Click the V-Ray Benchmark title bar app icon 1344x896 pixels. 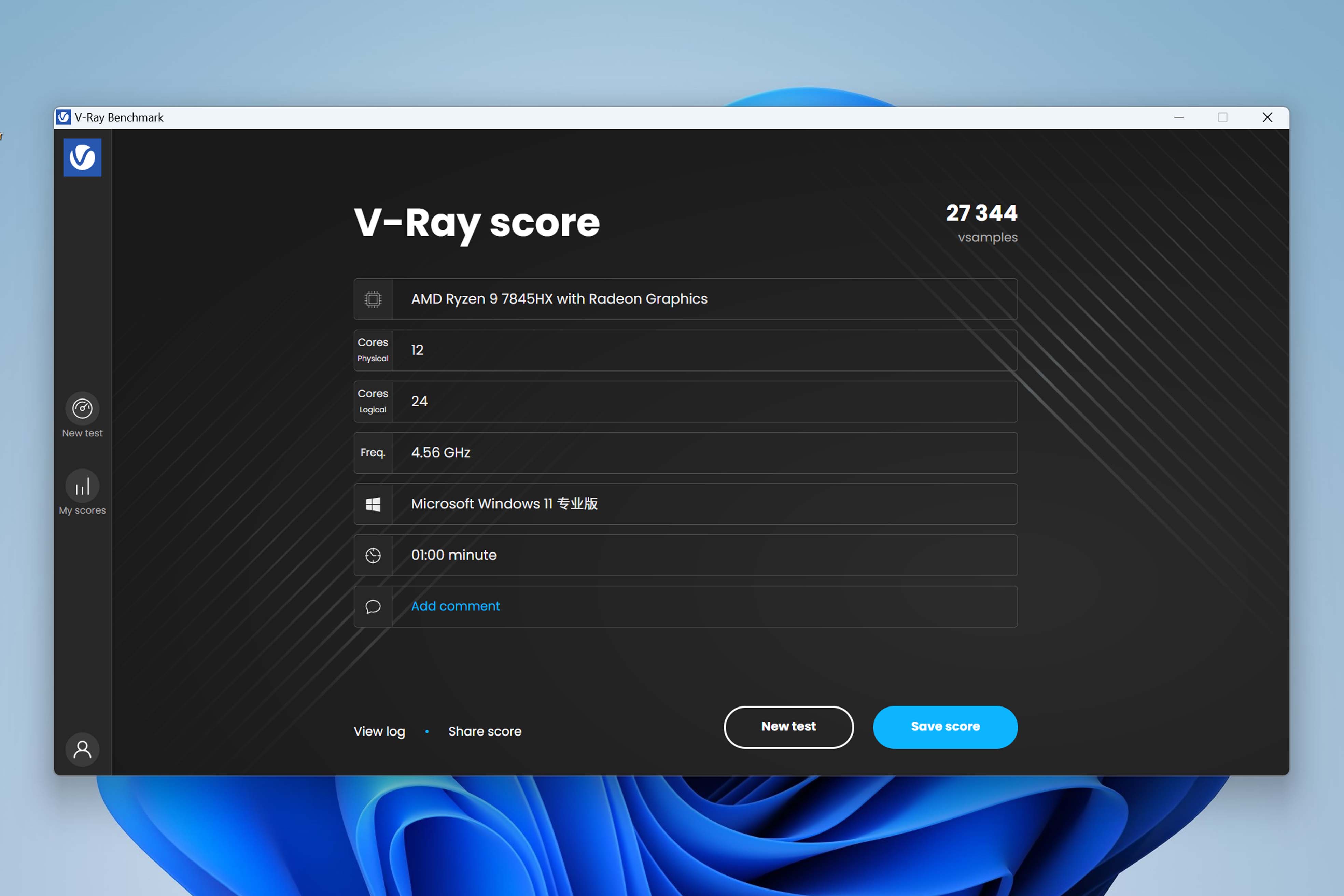tap(64, 117)
